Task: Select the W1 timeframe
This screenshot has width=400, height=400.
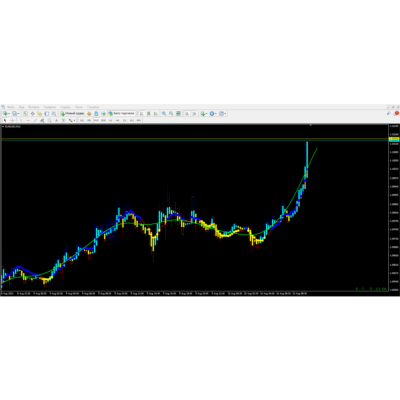Action: click(x=132, y=120)
